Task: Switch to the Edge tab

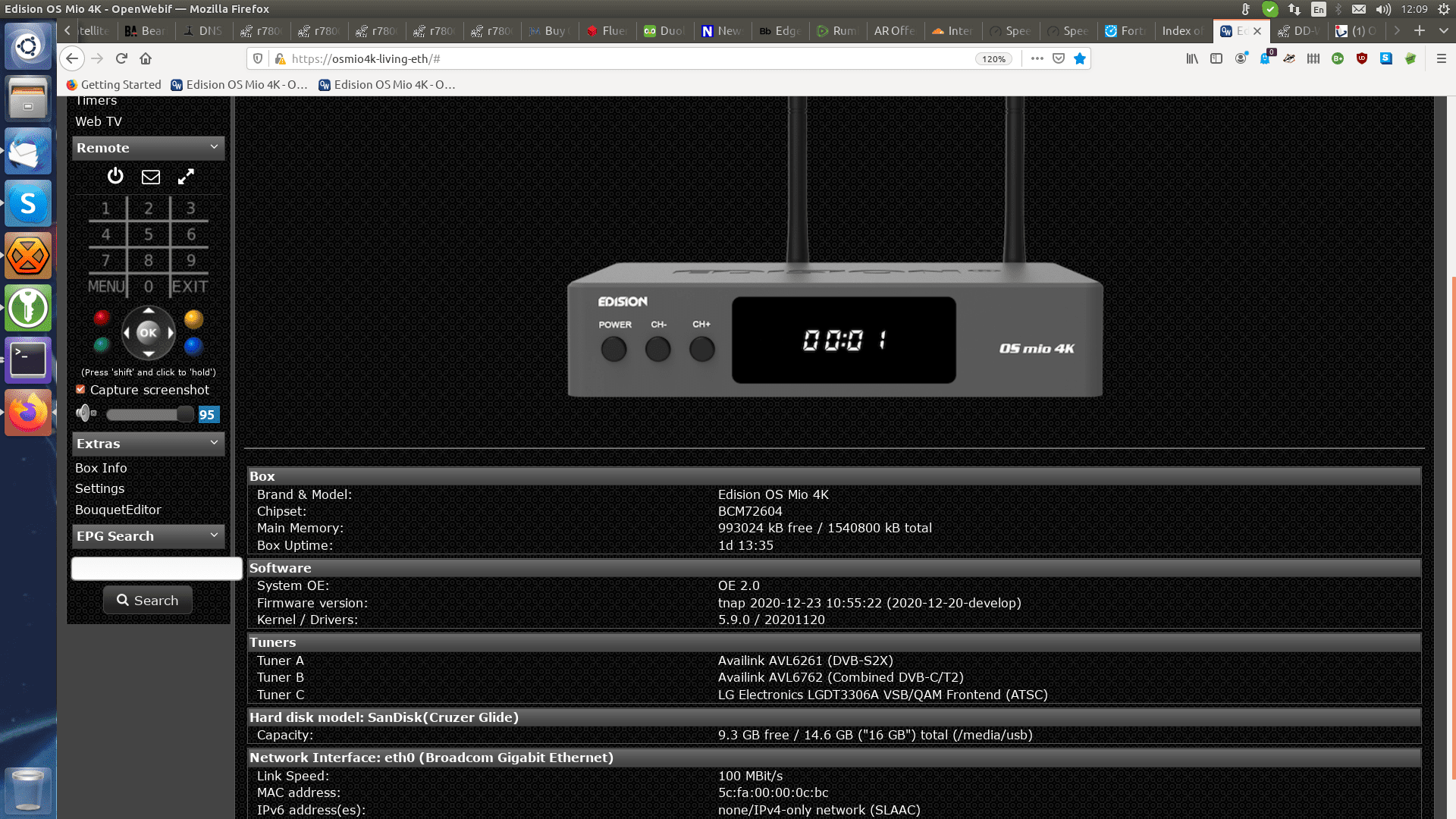Action: [779, 31]
